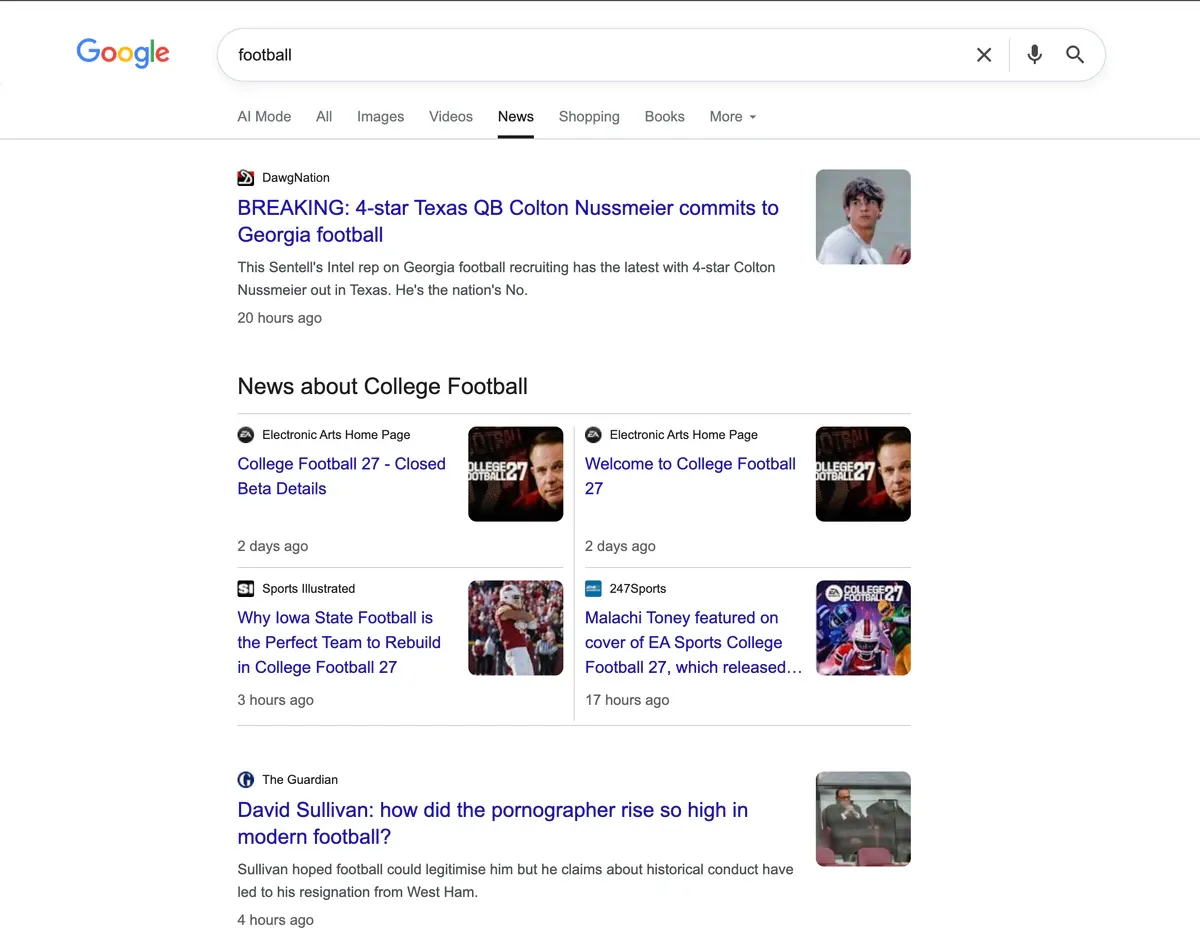Click the News about College Football heading
The image size is (1200, 943).
point(383,387)
